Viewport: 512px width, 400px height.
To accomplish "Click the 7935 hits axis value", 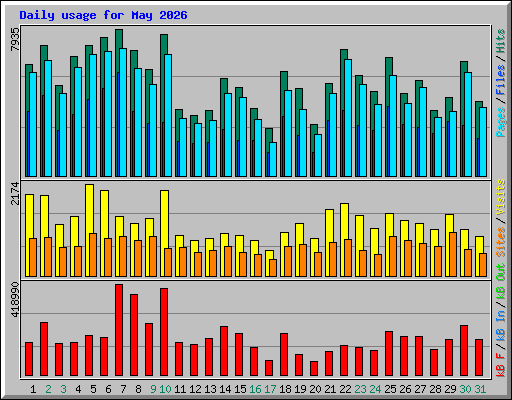I will [15, 39].
